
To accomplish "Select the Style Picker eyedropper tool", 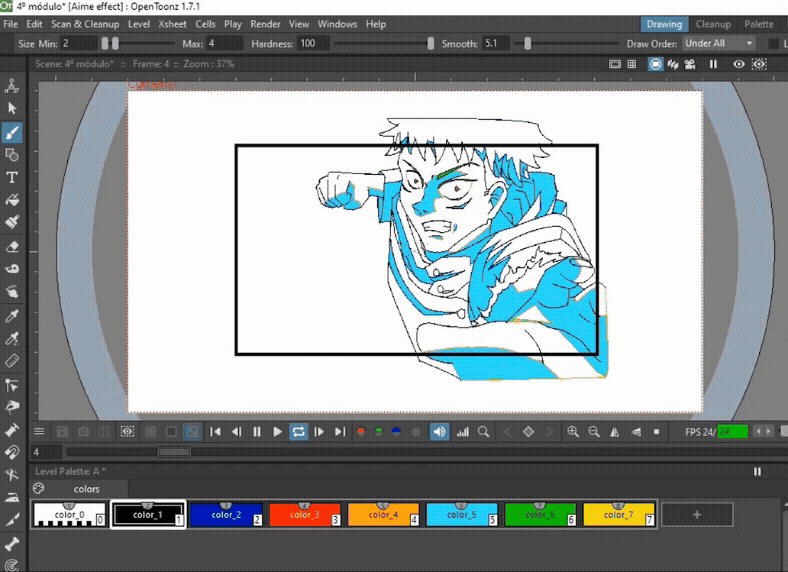I will [12, 315].
